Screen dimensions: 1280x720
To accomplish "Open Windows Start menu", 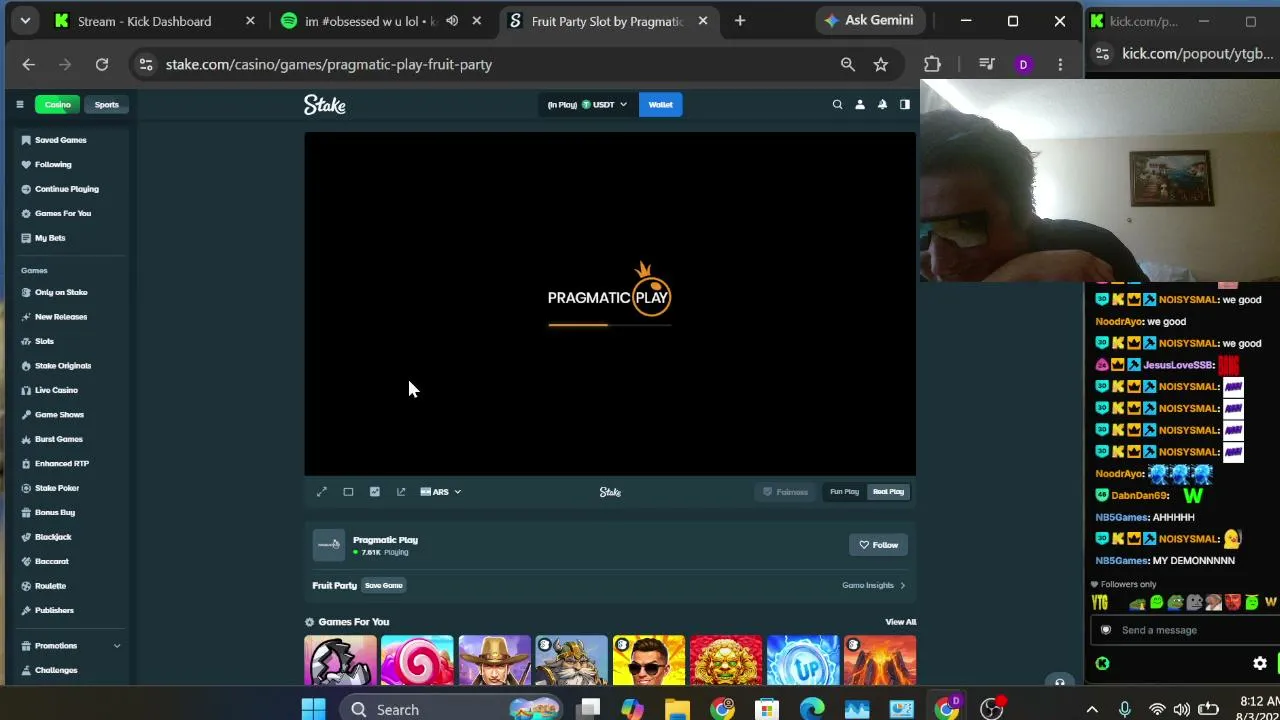I will (313, 709).
